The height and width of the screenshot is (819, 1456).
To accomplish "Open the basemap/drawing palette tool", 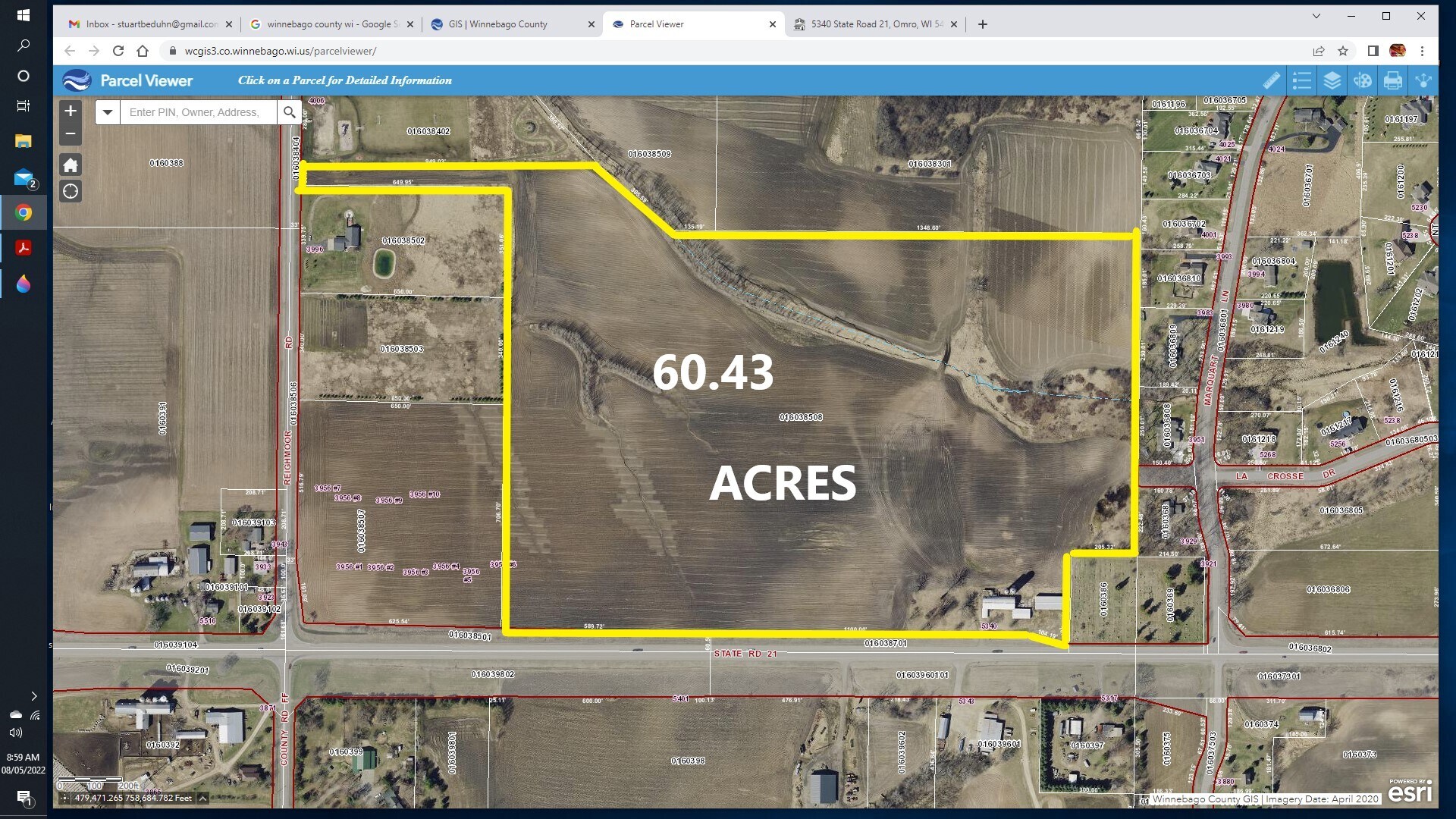I will point(1363,80).
